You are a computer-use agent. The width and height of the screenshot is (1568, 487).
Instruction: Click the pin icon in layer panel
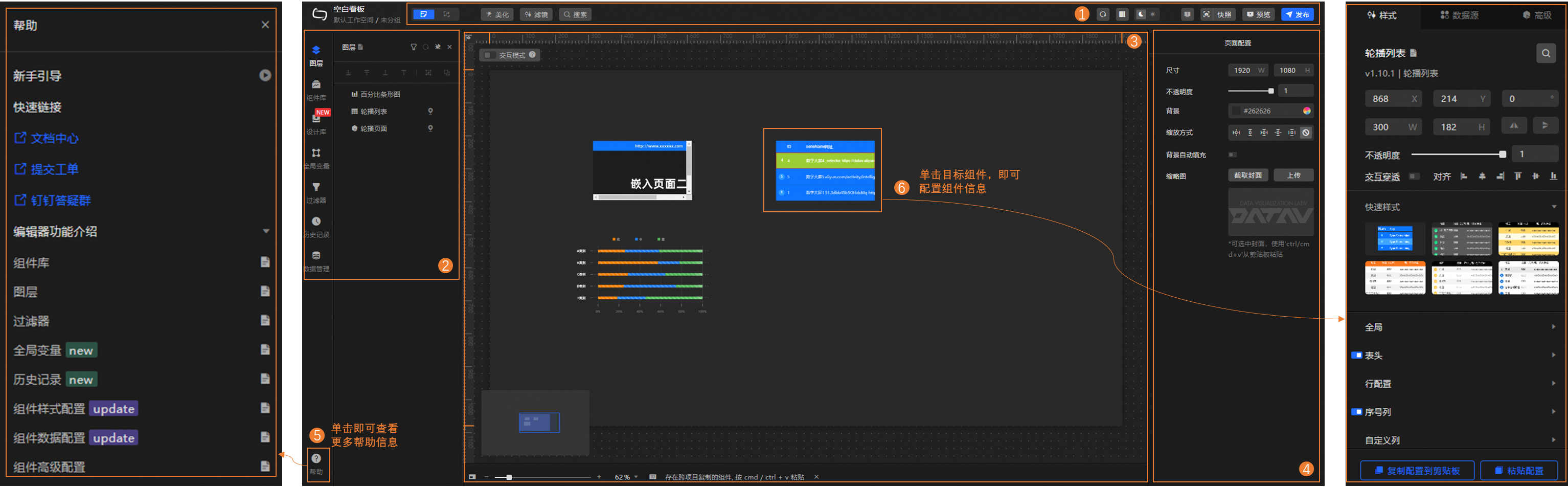click(438, 47)
